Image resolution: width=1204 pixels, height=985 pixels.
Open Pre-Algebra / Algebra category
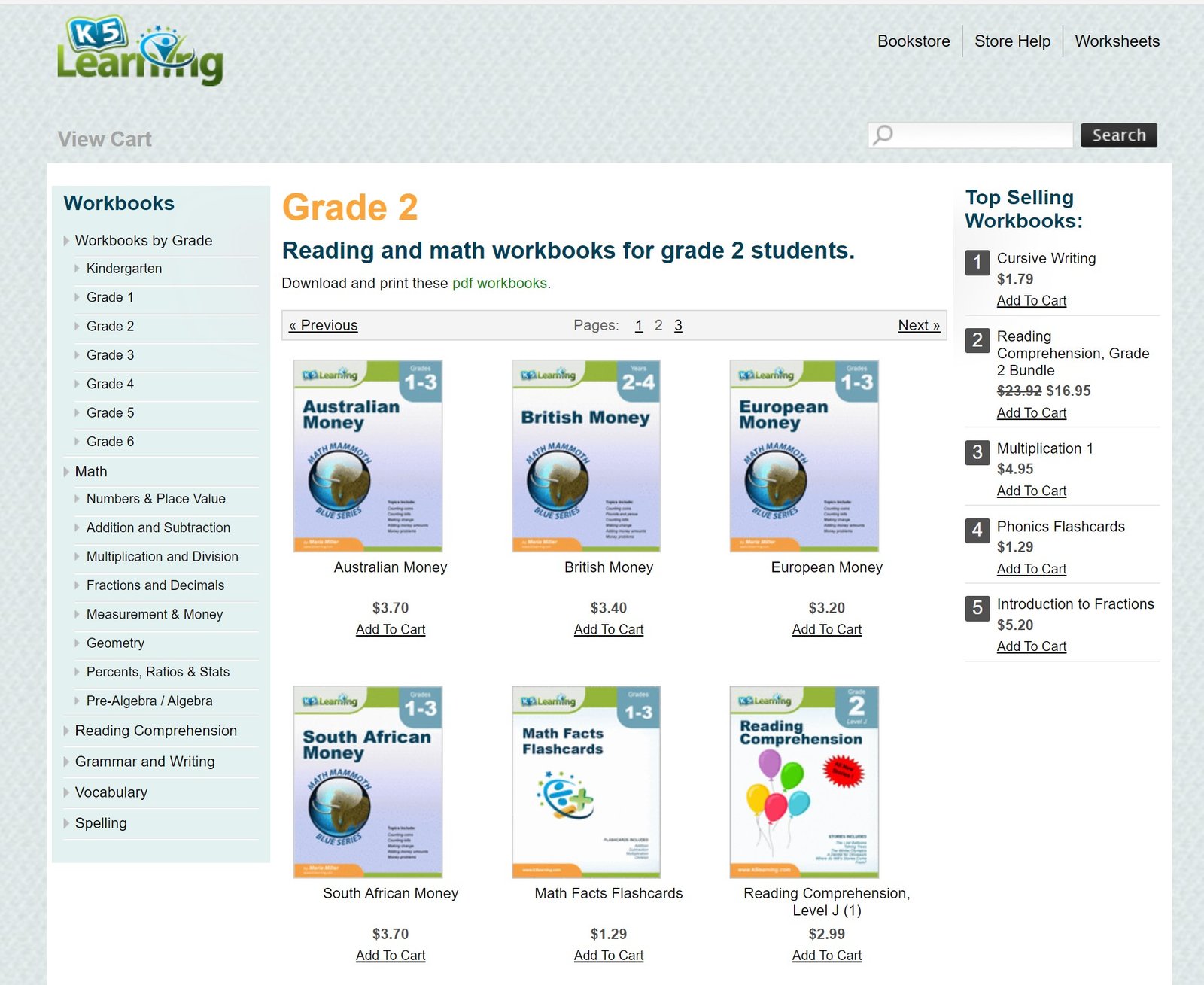tap(149, 701)
